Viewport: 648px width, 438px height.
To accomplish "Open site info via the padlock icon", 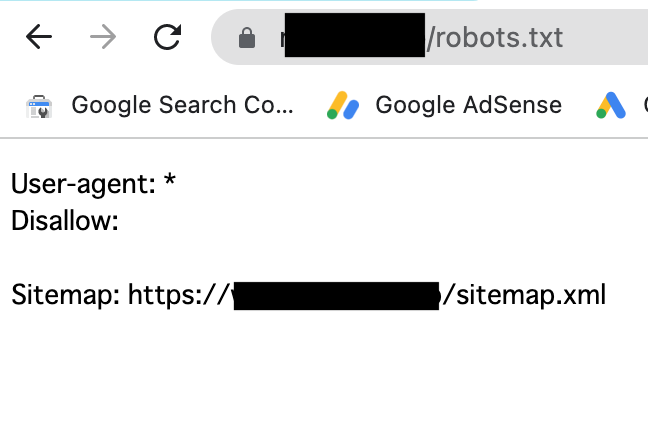I will 246,39.
